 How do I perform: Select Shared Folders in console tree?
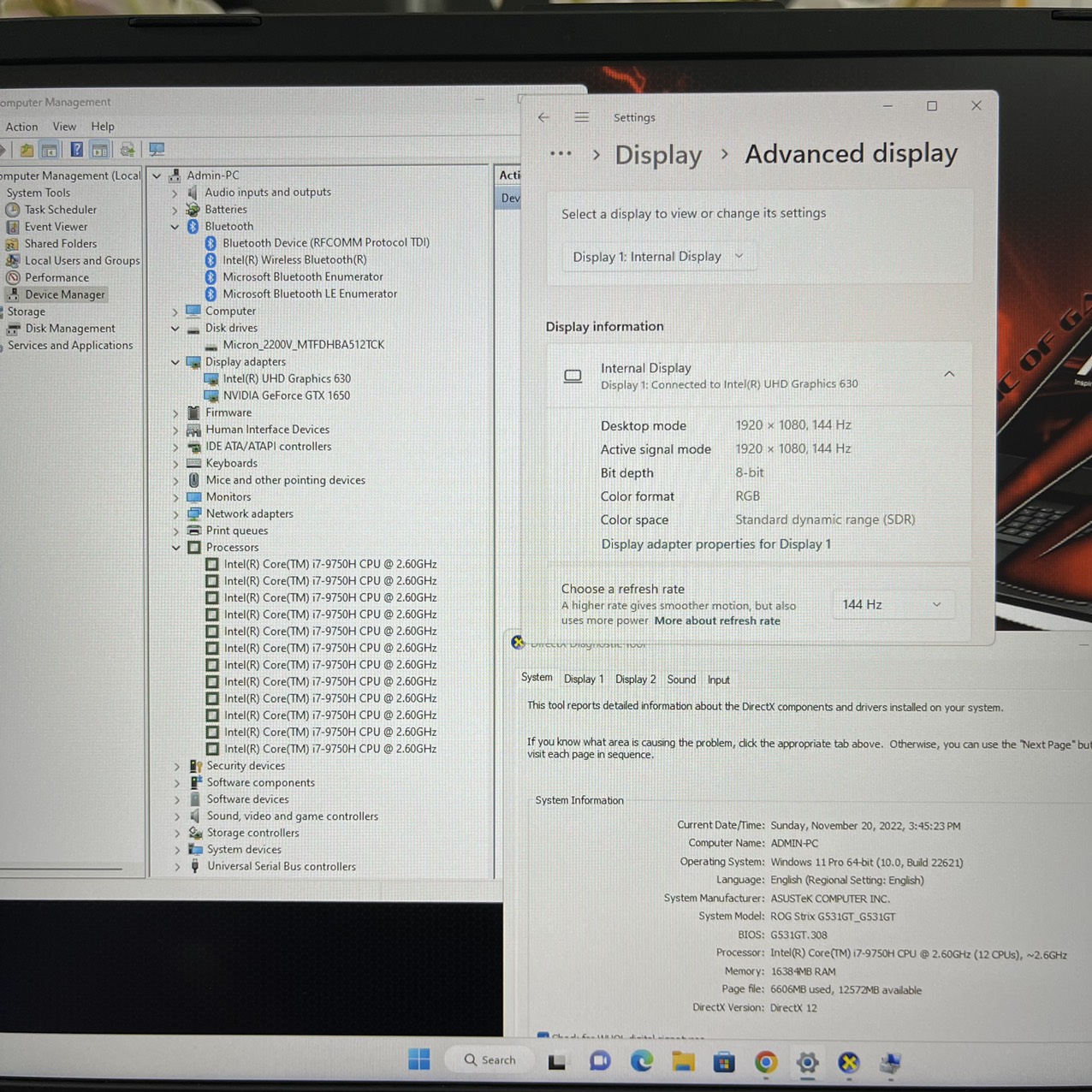click(x=60, y=244)
